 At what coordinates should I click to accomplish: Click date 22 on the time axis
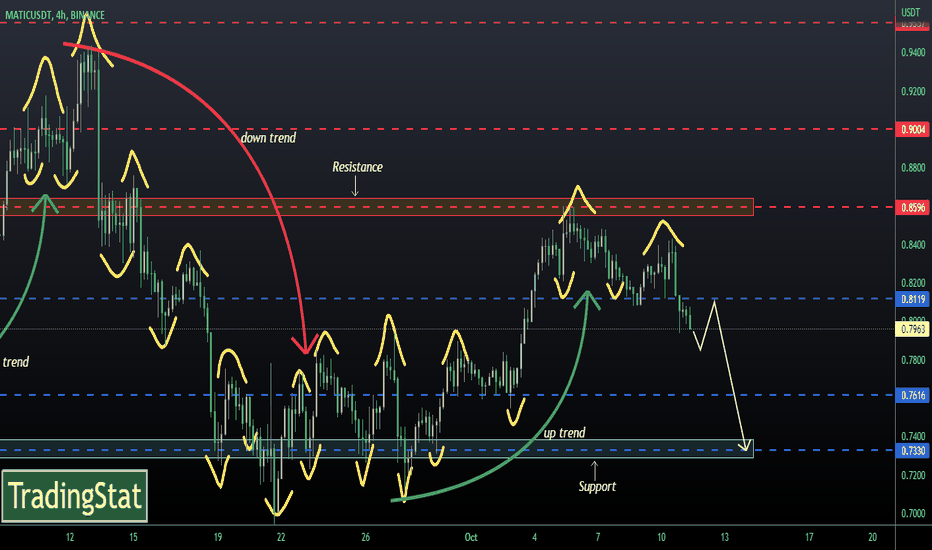point(281,537)
